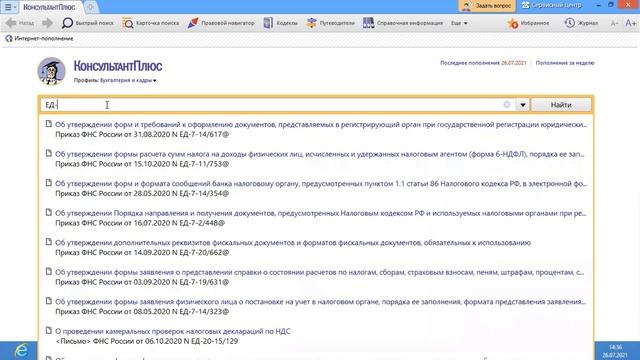Expand the Еще dropdown menu
Screen dimensions: 640x360
(x=459, y=23)
